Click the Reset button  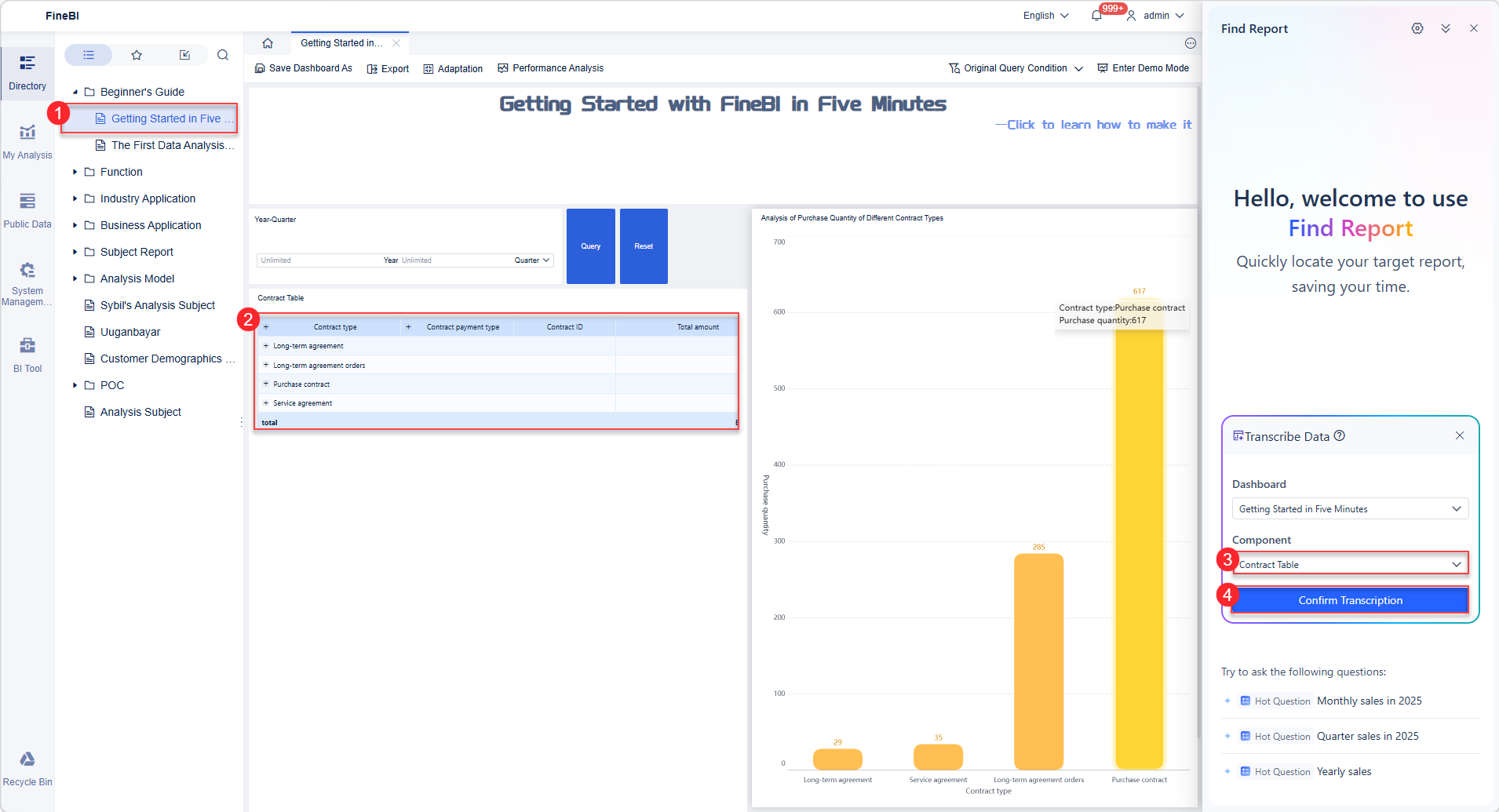[644, 246]
